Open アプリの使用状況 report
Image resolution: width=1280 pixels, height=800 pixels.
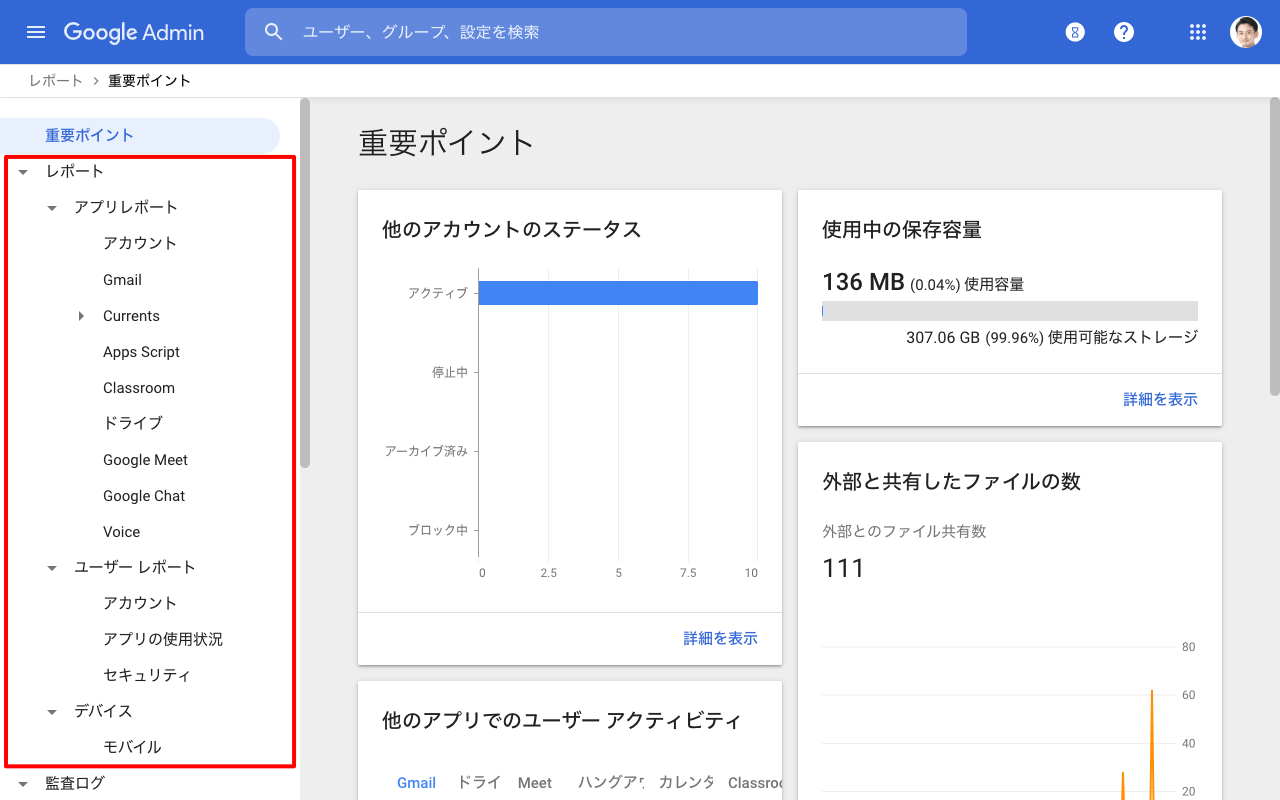163,639
